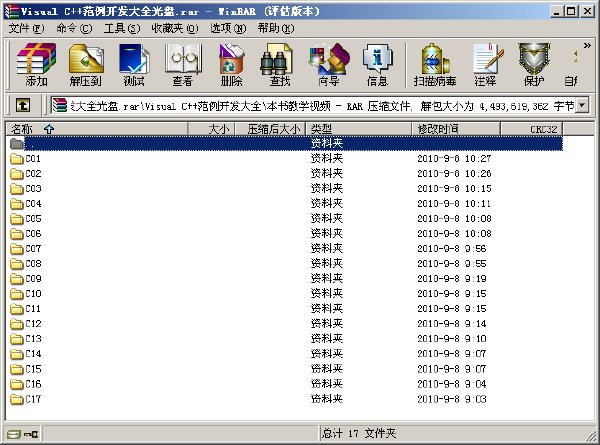Image resolution: width=600 pixels, height=445 pixels.
Task: Expand the address bar path dropdown
Action: (x=582, y=105)
